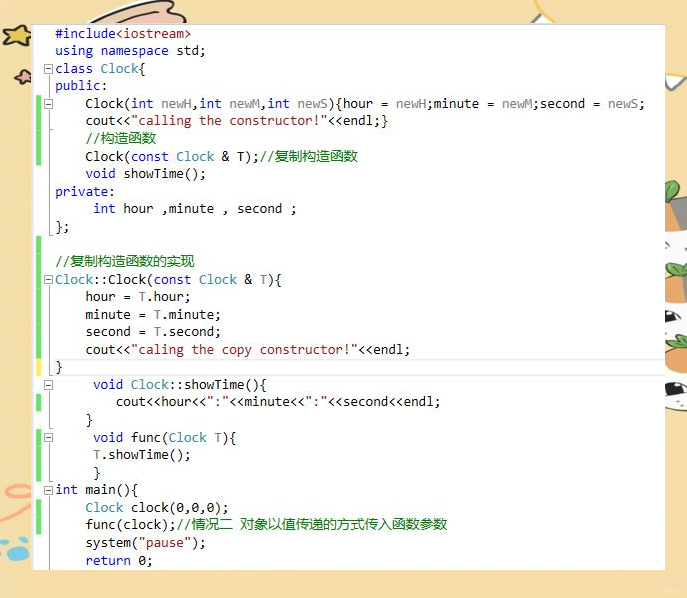
Task: Collapse the class Clock definition
Action: tap(49, 69)
